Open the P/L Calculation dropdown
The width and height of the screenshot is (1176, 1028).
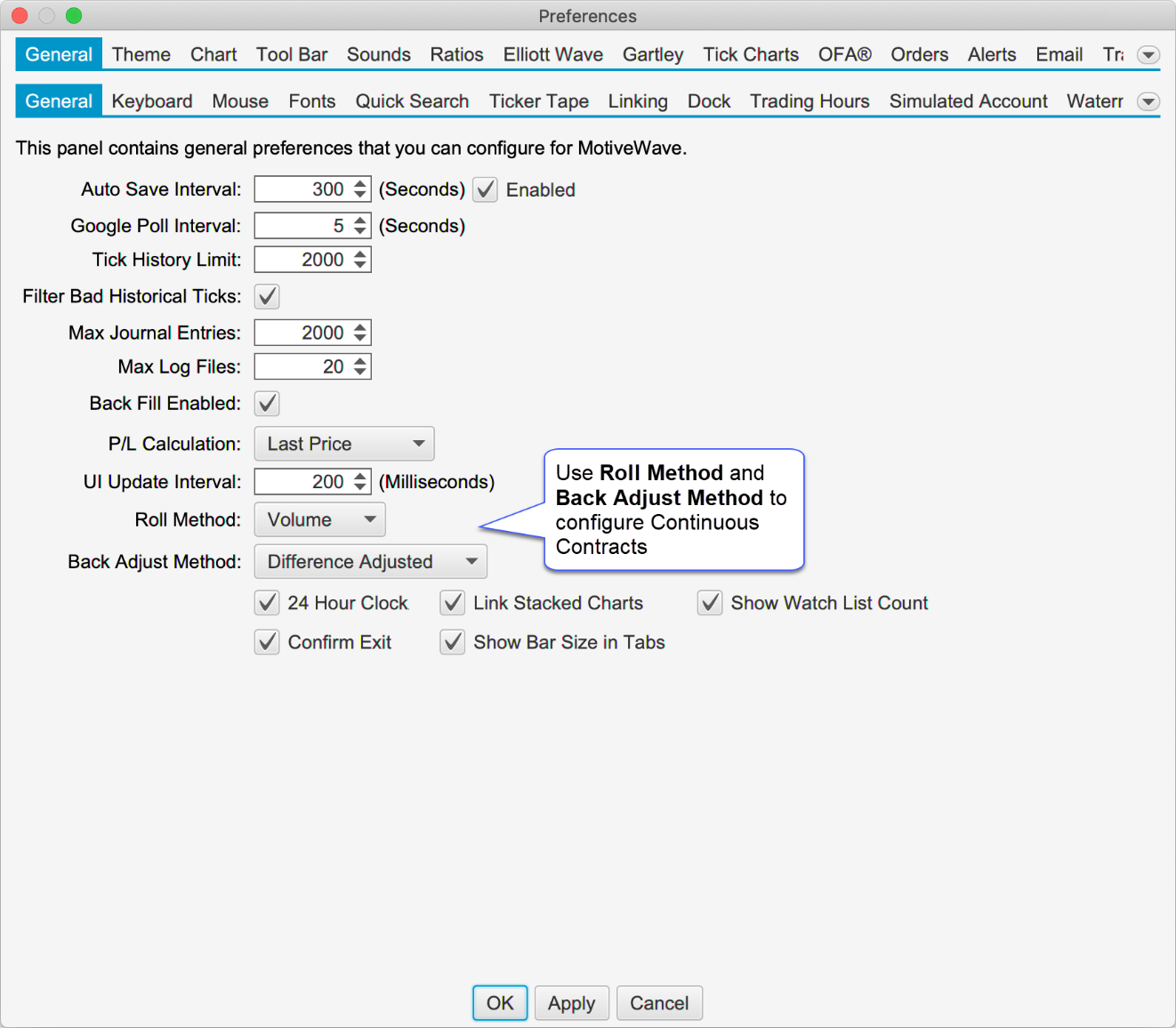[344, 444]
